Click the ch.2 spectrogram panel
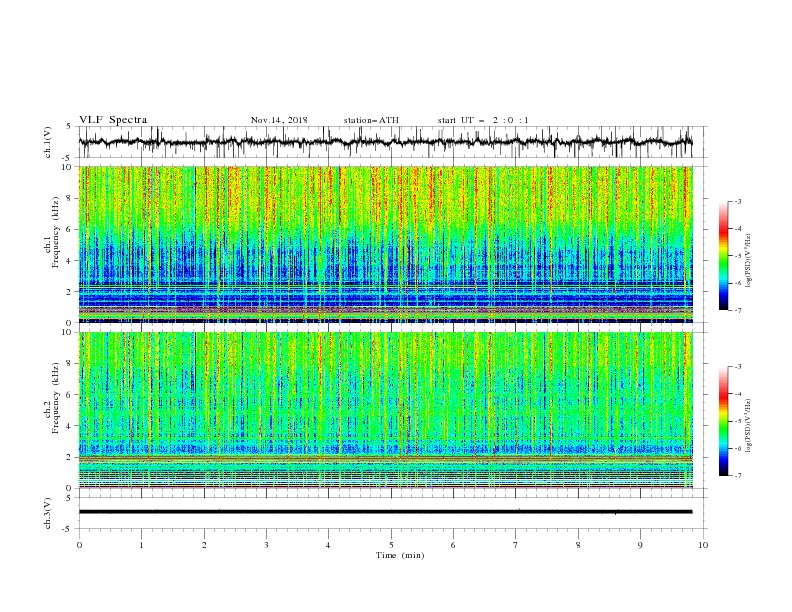Viewport: 792px width, 612px height. [385, 410]
